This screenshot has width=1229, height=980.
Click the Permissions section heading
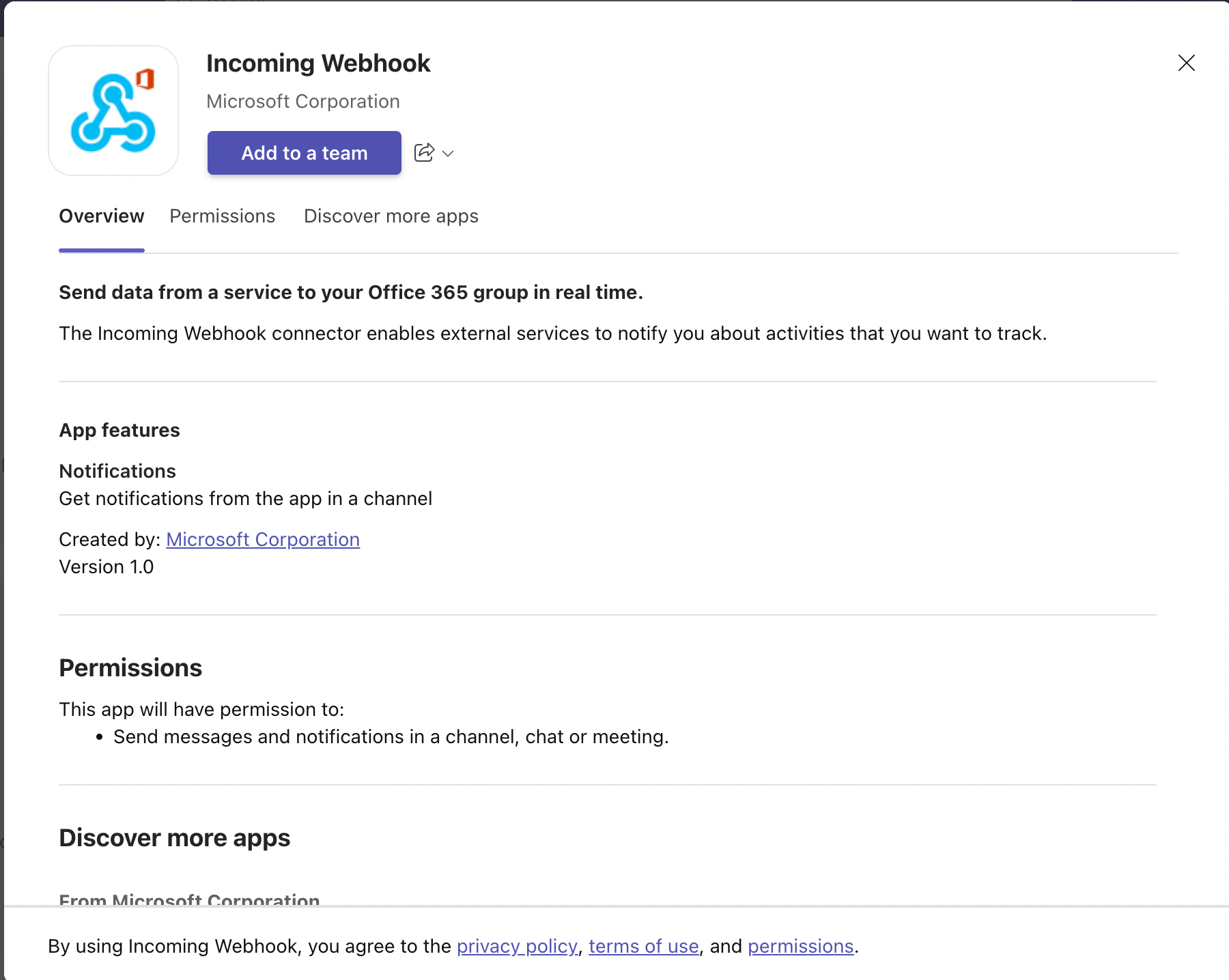[x=130, y=667]
